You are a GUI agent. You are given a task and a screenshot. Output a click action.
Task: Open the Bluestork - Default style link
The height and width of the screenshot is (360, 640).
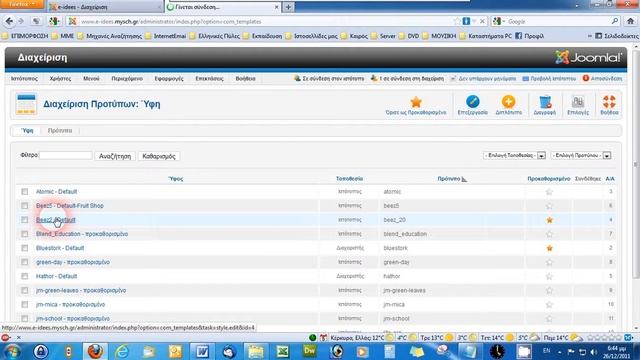tap(60, 248)
